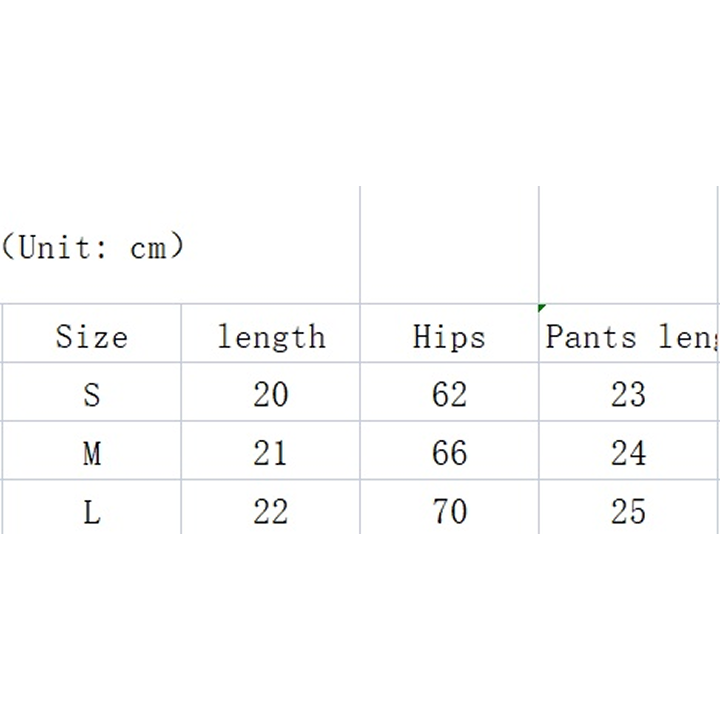
Task: Select the cell containing 21
Action: point(271,453)
